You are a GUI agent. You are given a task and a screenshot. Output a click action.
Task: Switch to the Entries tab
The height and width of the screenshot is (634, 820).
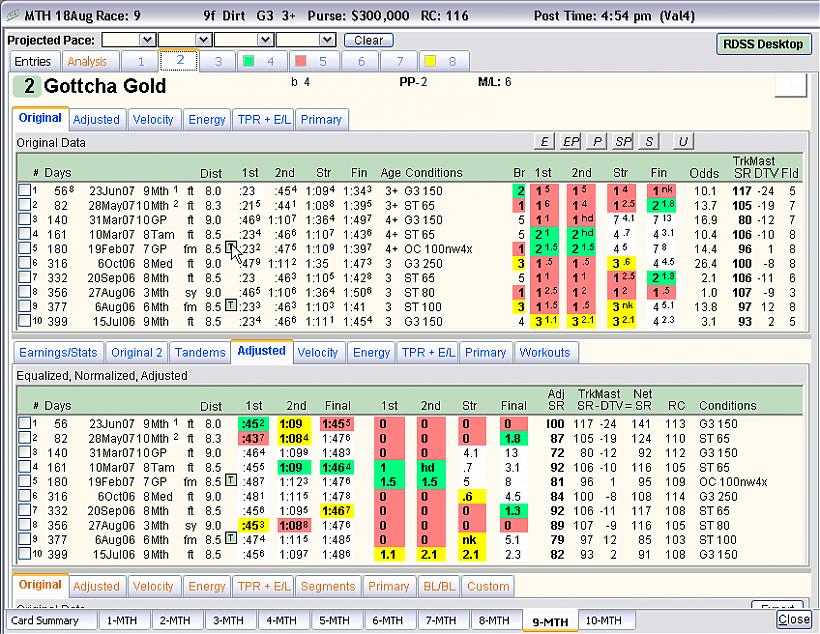(x=33, y=61)
